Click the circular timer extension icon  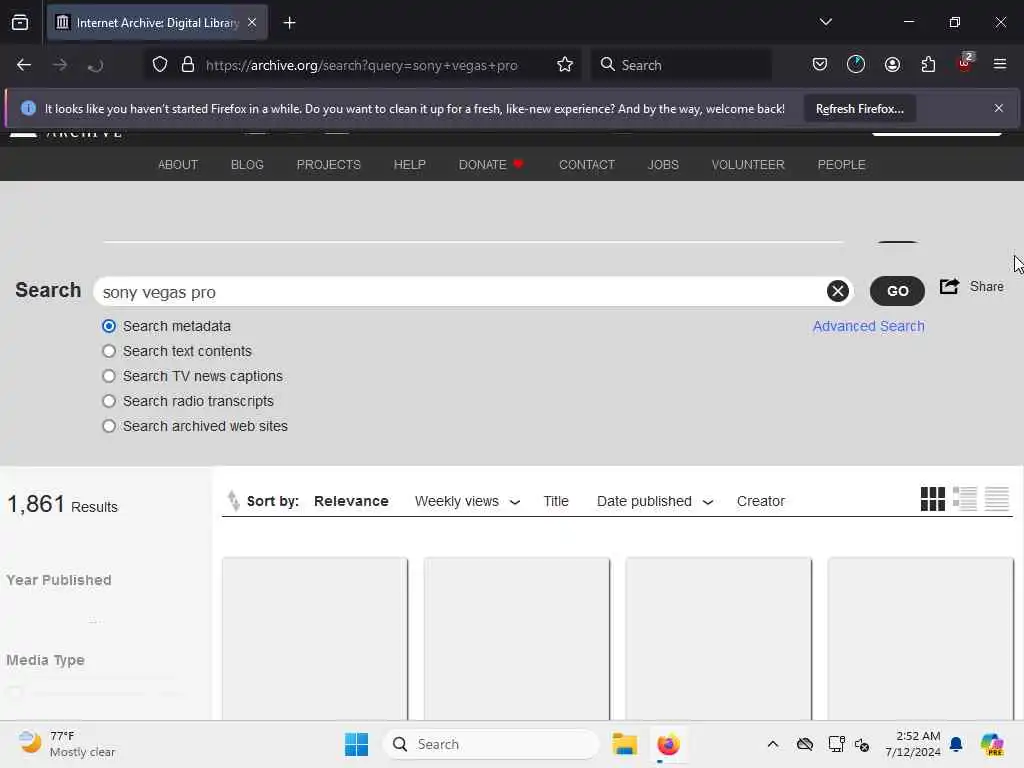point(856,65)
